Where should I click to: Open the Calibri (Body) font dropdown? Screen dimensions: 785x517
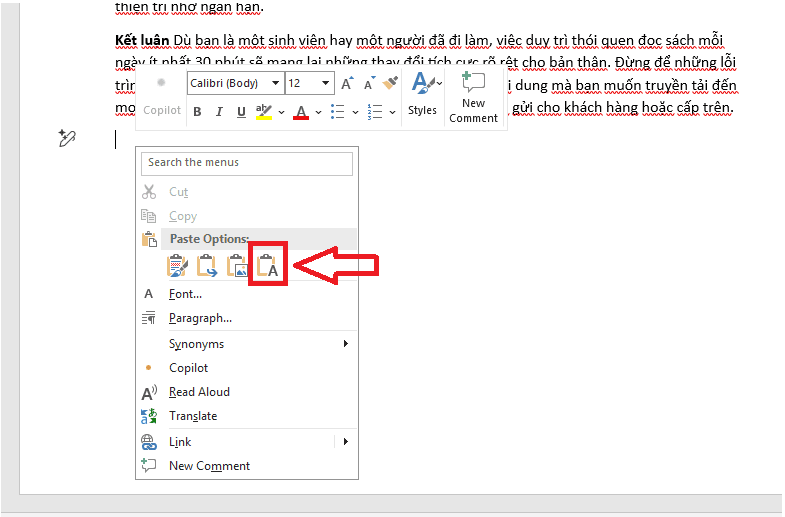(x=234, y=84)
